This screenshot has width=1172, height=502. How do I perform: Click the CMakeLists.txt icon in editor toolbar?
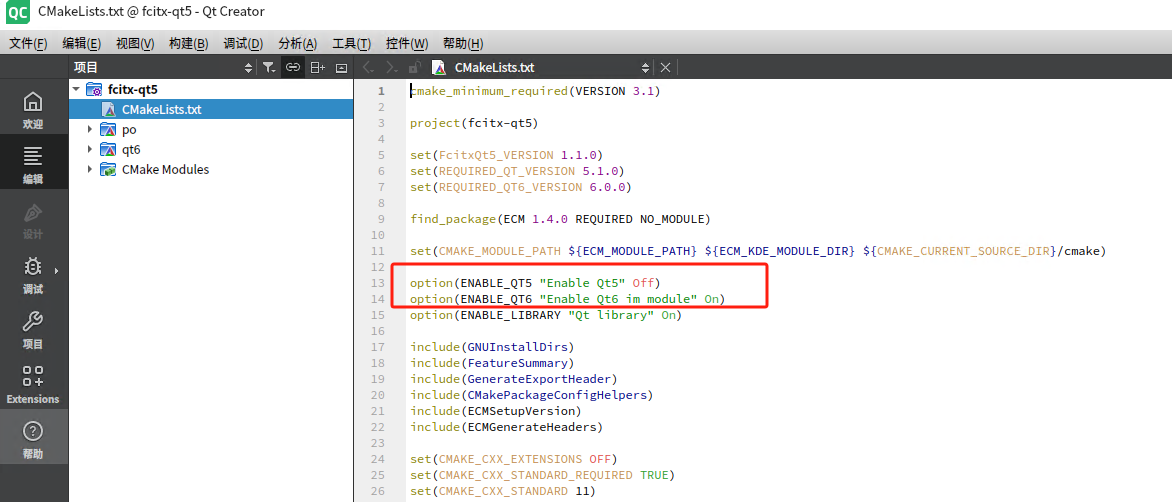coord(440,67)
